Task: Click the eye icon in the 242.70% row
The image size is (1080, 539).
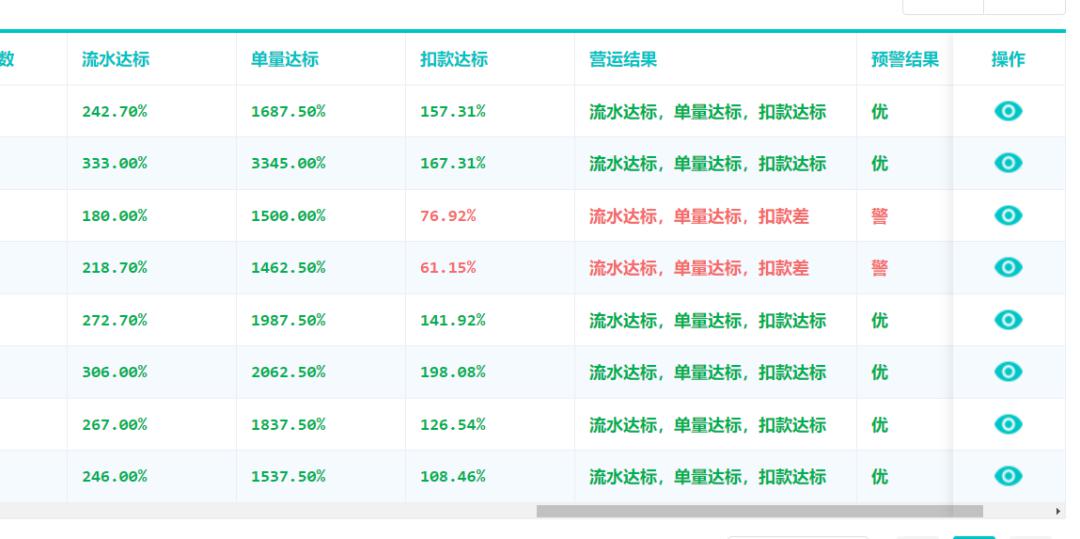Action: click(x=1008, y=111)
